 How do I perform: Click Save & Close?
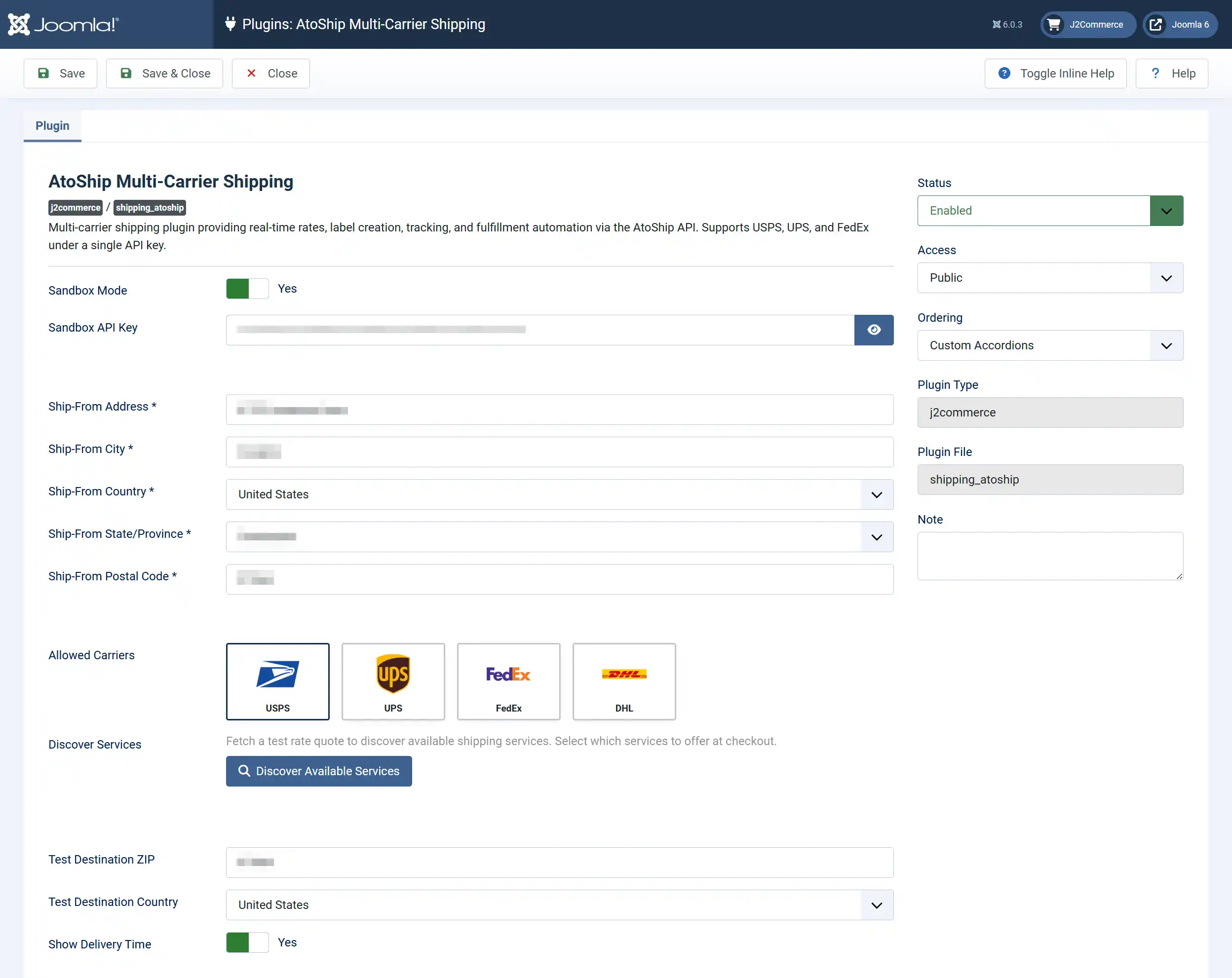[164, 74]
